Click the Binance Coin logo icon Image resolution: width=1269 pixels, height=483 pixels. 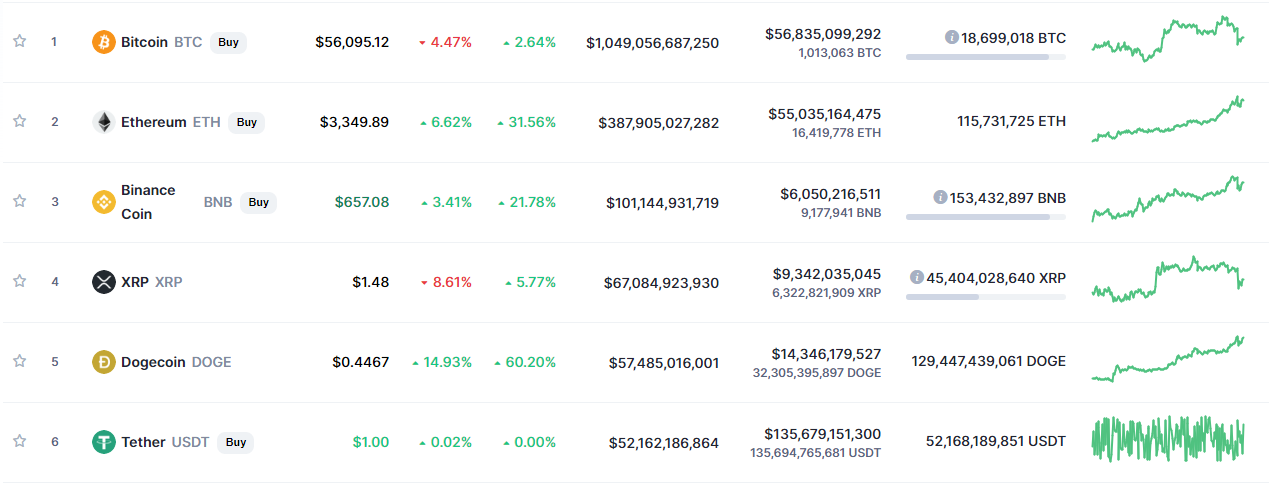[103, 202]
